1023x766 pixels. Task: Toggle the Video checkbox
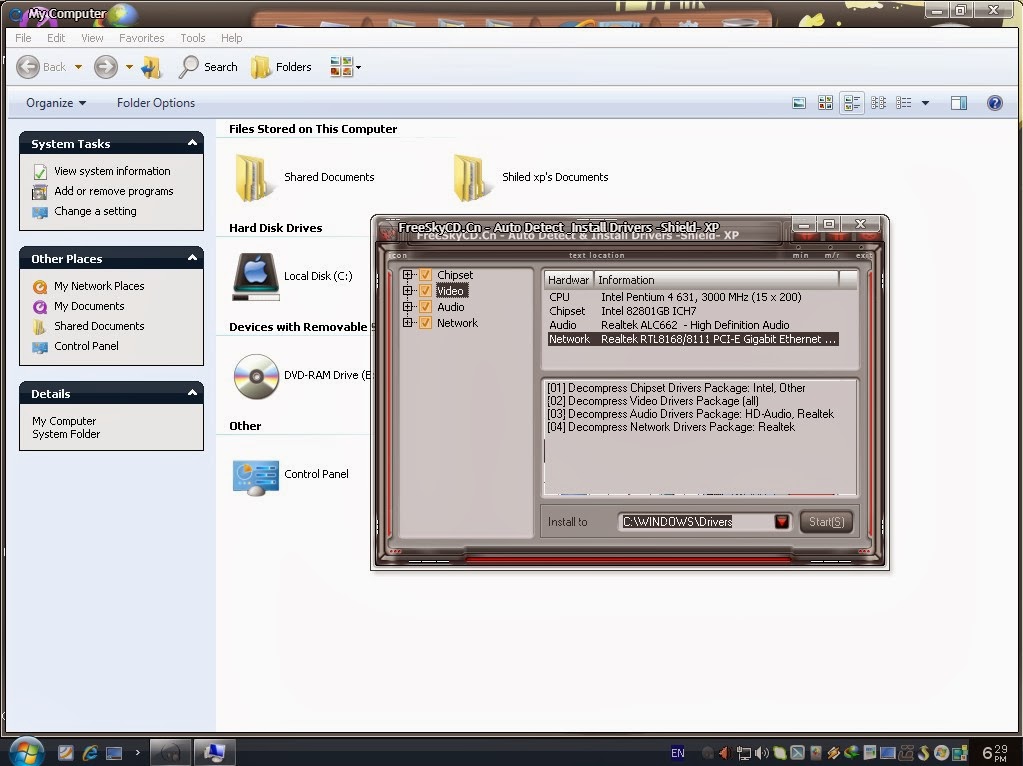(x=425, y=290)
